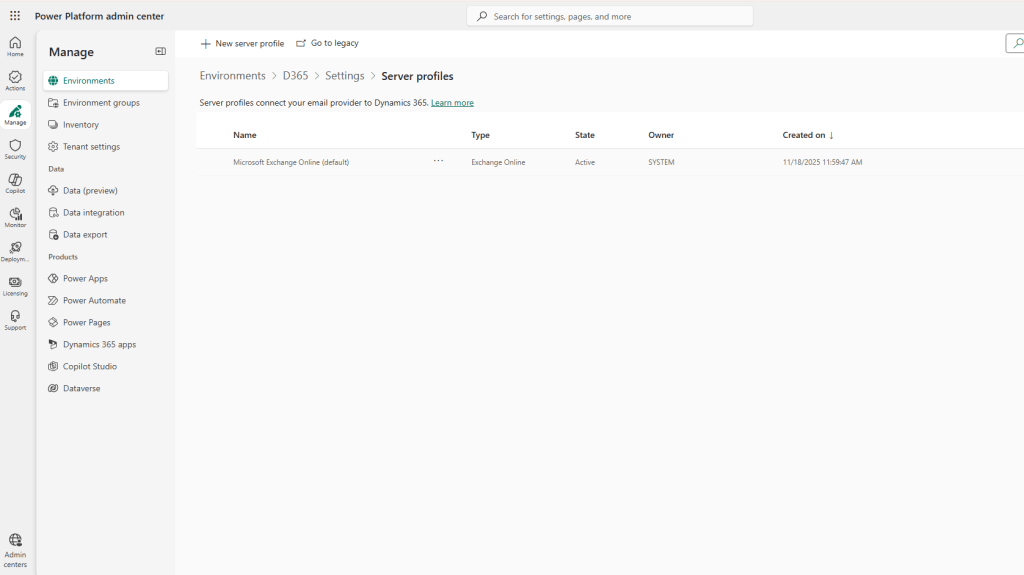Viewport: 1024px width, 575px height.
Task: Select Tenant settings in Manage menu
Action: tap(91, 147)
